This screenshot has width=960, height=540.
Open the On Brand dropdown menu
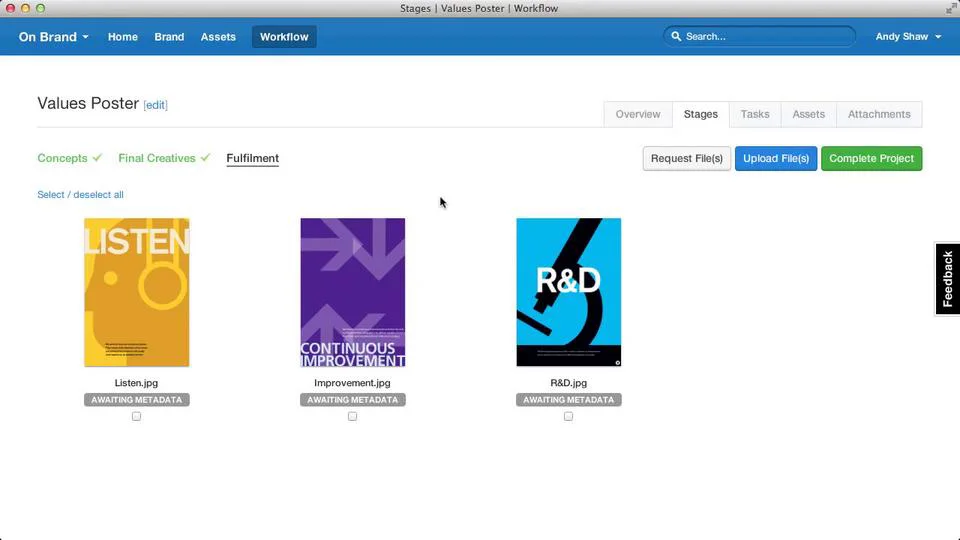tap(53, 37)
